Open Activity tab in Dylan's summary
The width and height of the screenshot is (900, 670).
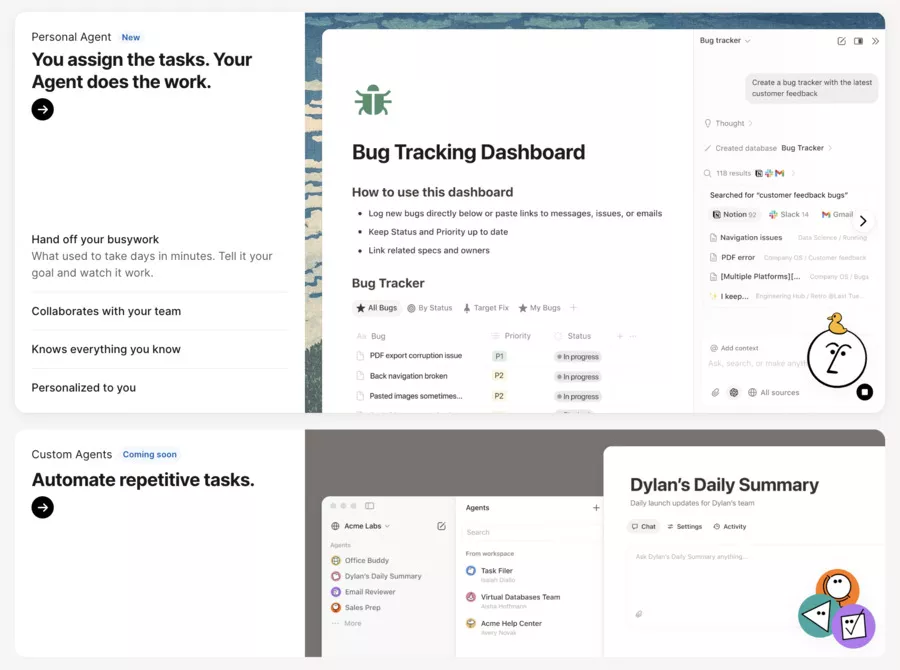click(730, 526)
